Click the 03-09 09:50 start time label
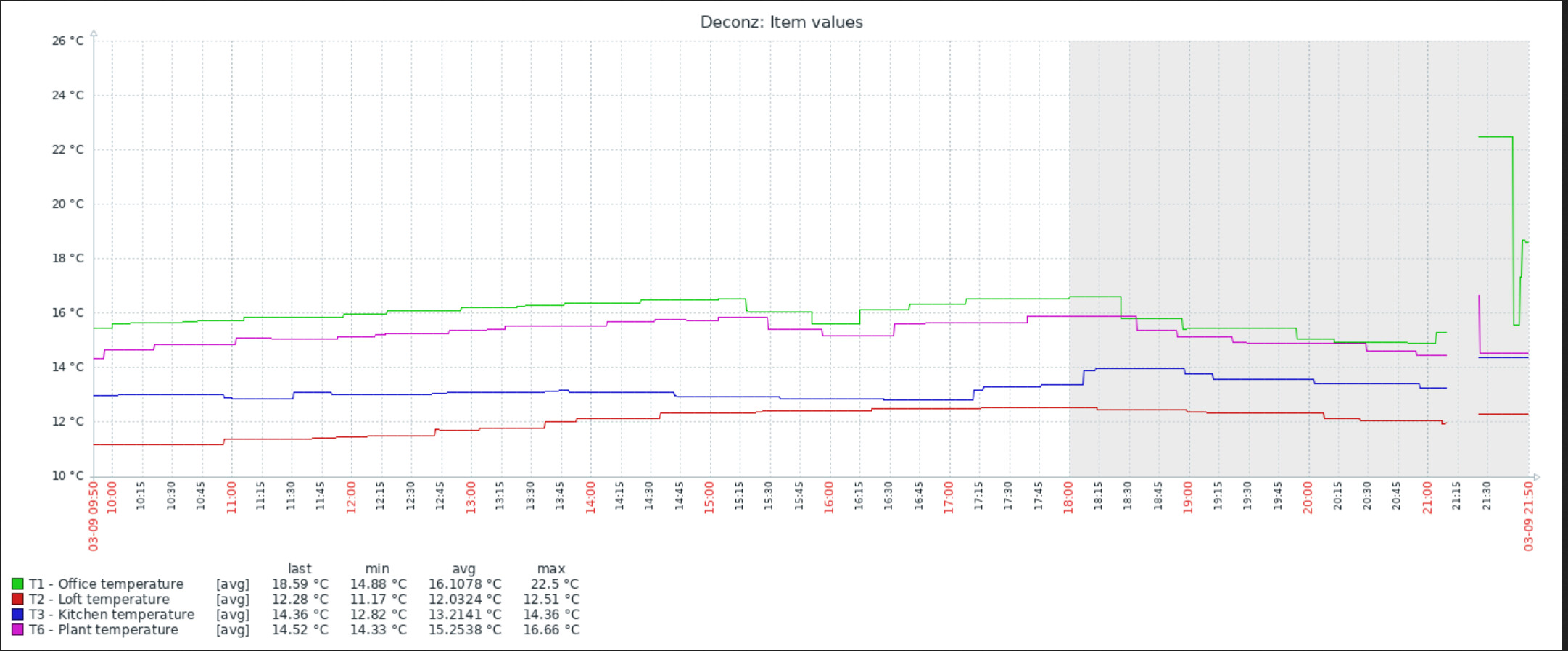Screen dimensions: 1568x651 click(x=94, y=515)
